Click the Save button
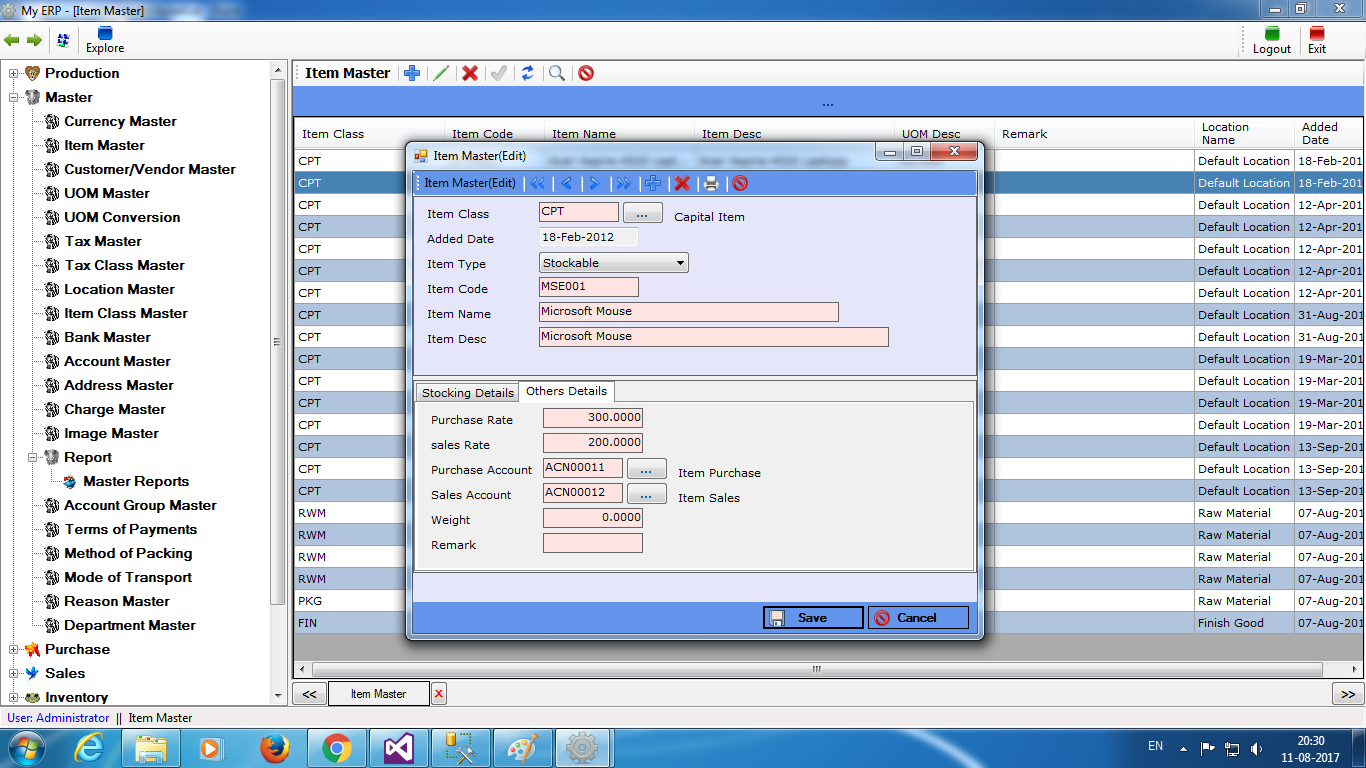 [x=813, y=618]
